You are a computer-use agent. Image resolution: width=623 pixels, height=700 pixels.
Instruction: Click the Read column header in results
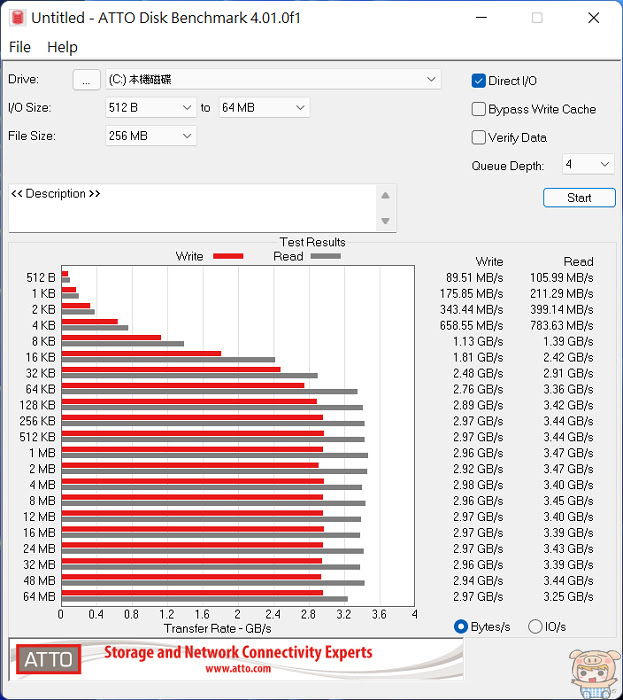[578, 262]
